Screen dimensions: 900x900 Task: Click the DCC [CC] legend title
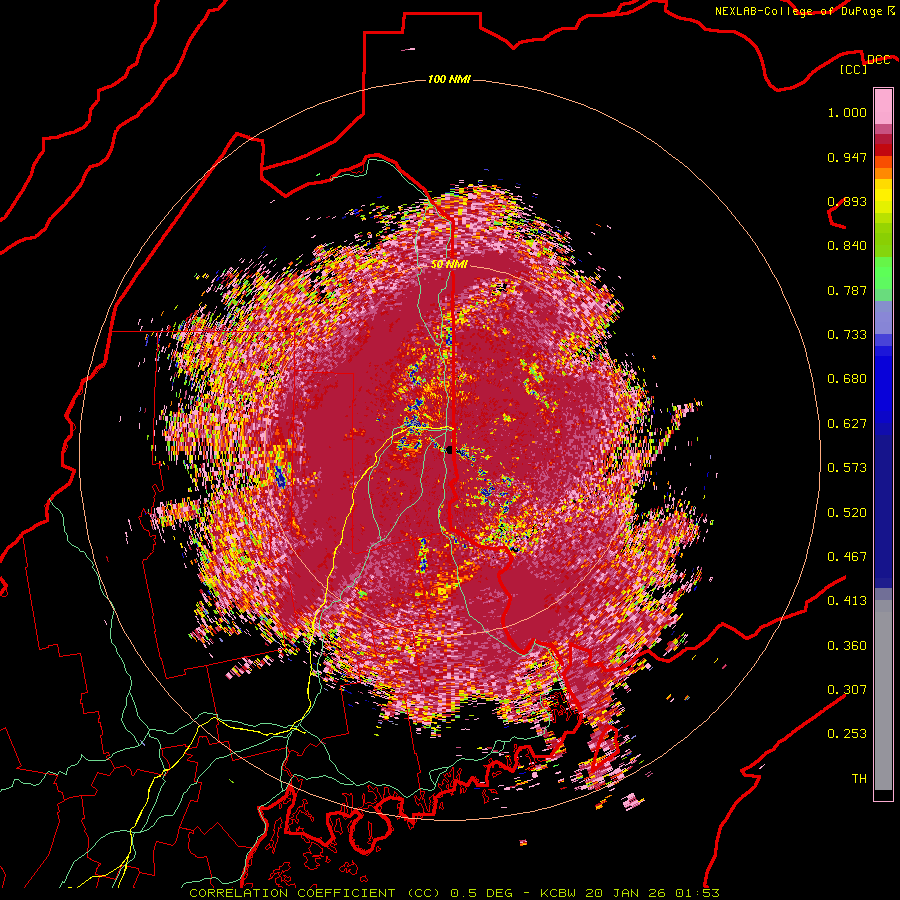(866, 64)
